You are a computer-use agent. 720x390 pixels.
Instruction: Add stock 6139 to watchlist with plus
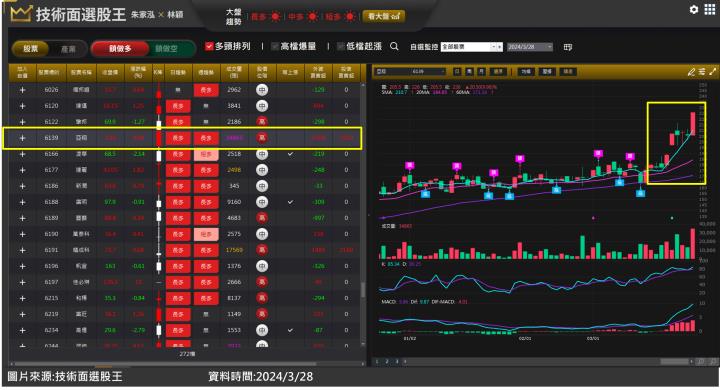[x=22, y=138]
